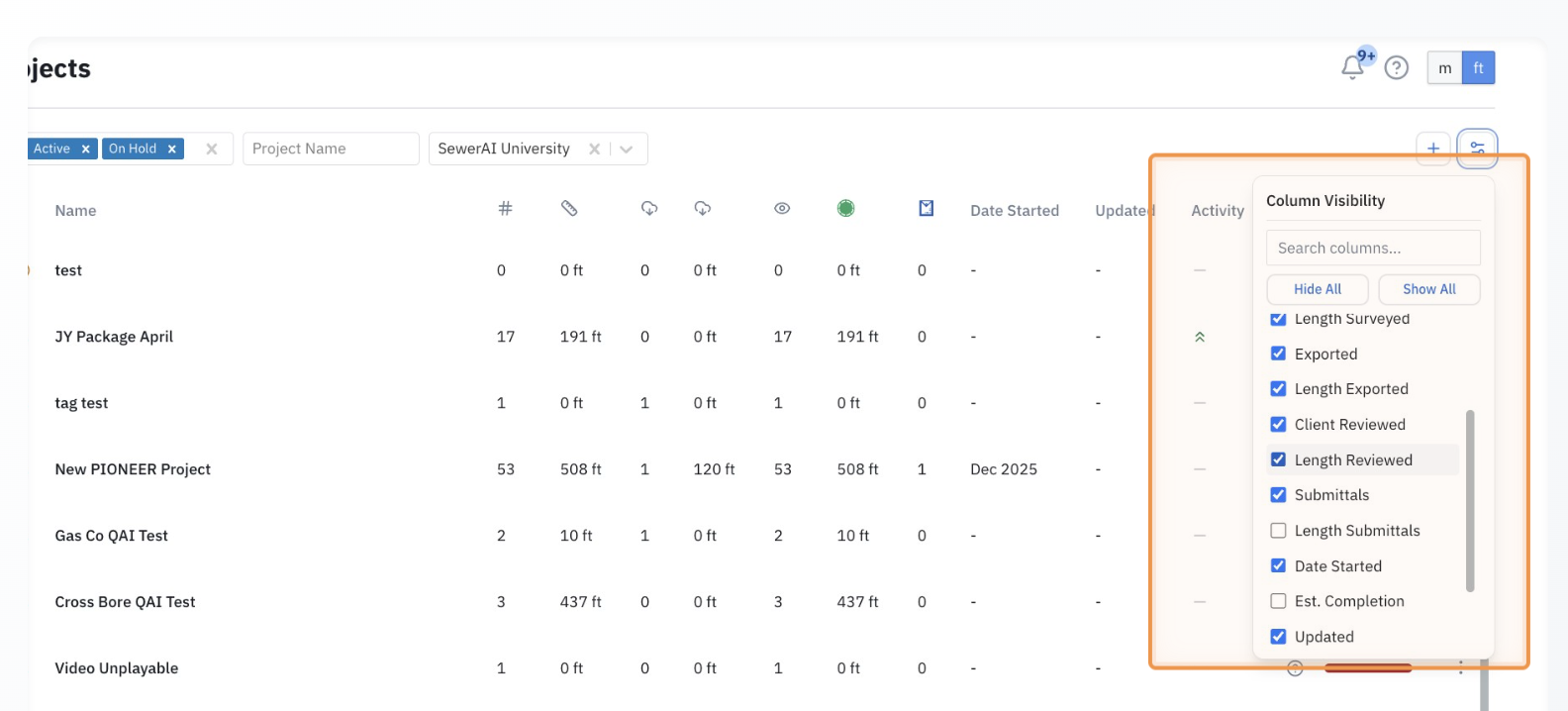1568x711 pixels.
Task: Toggle the column visibility settings icon
Action: click(x=1476, y=149)
